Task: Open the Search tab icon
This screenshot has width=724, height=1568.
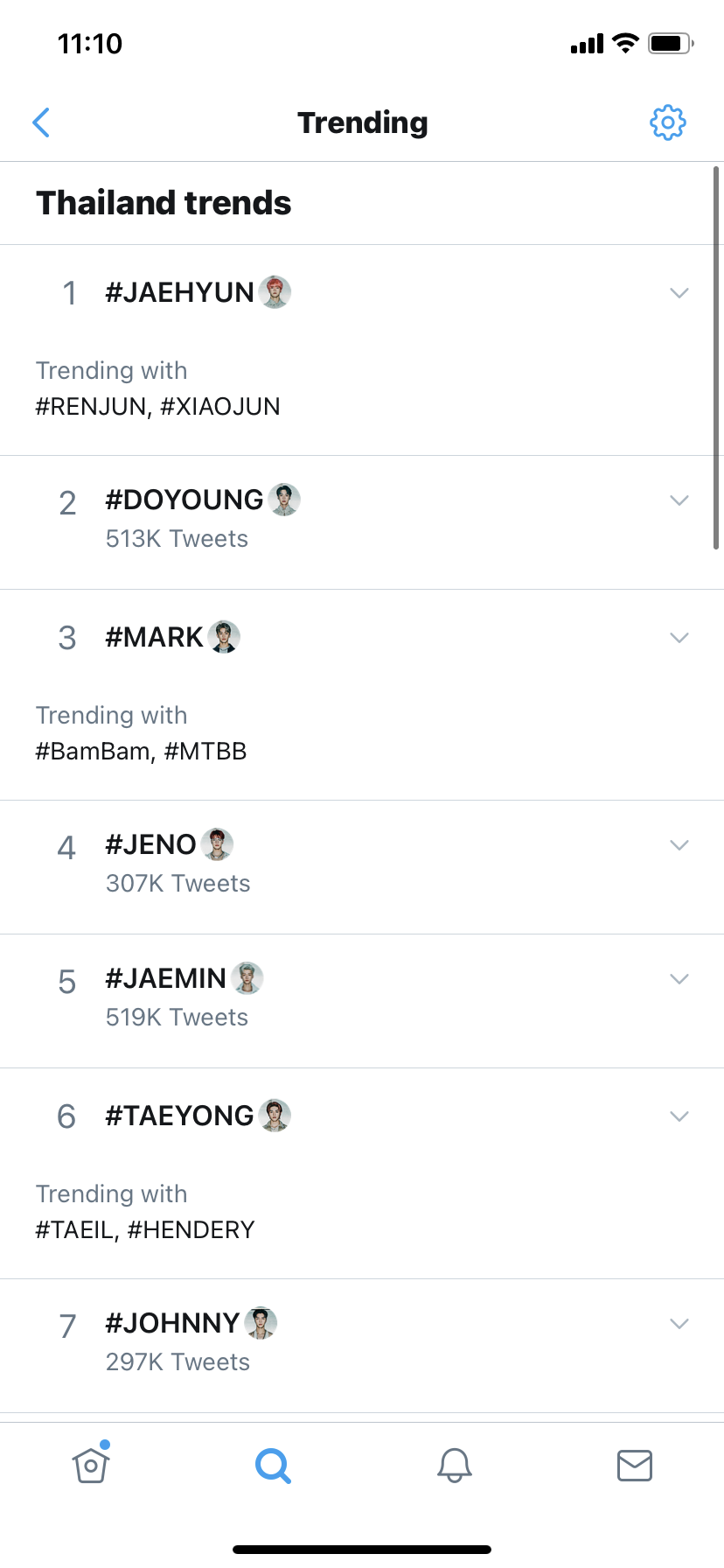Action: [273, 1465]
